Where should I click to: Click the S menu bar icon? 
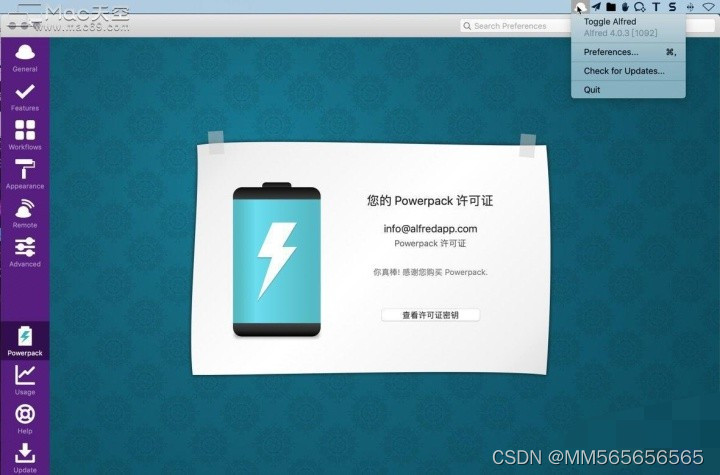672,6
